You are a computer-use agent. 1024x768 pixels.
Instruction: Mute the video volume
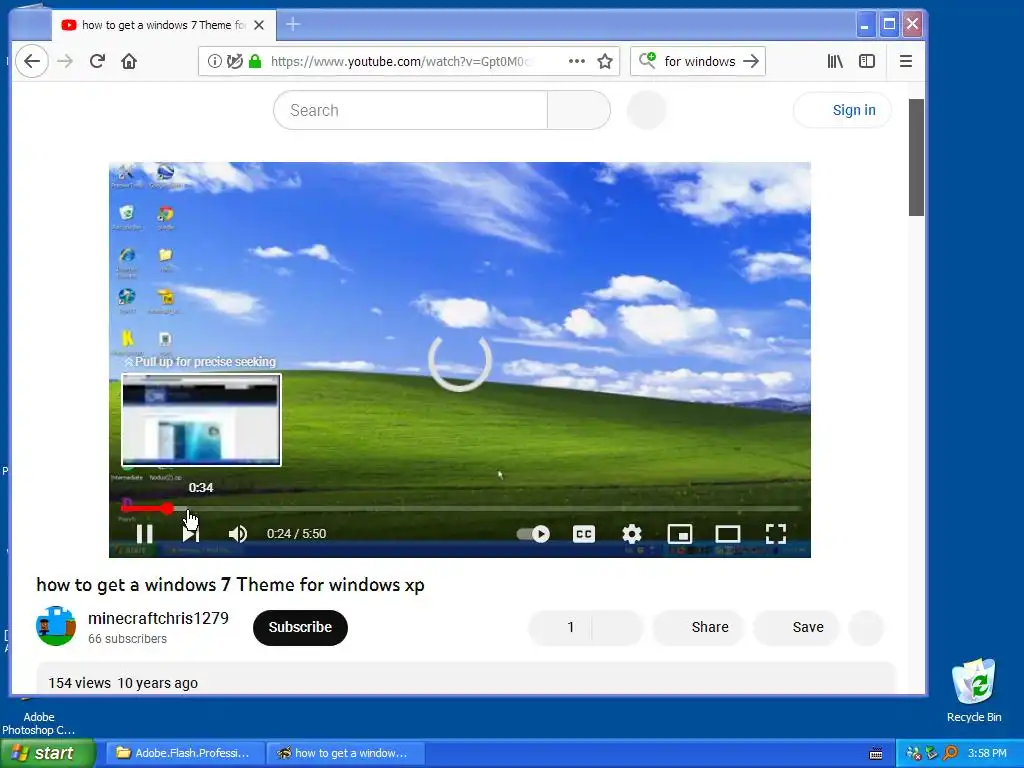(238, 534)
